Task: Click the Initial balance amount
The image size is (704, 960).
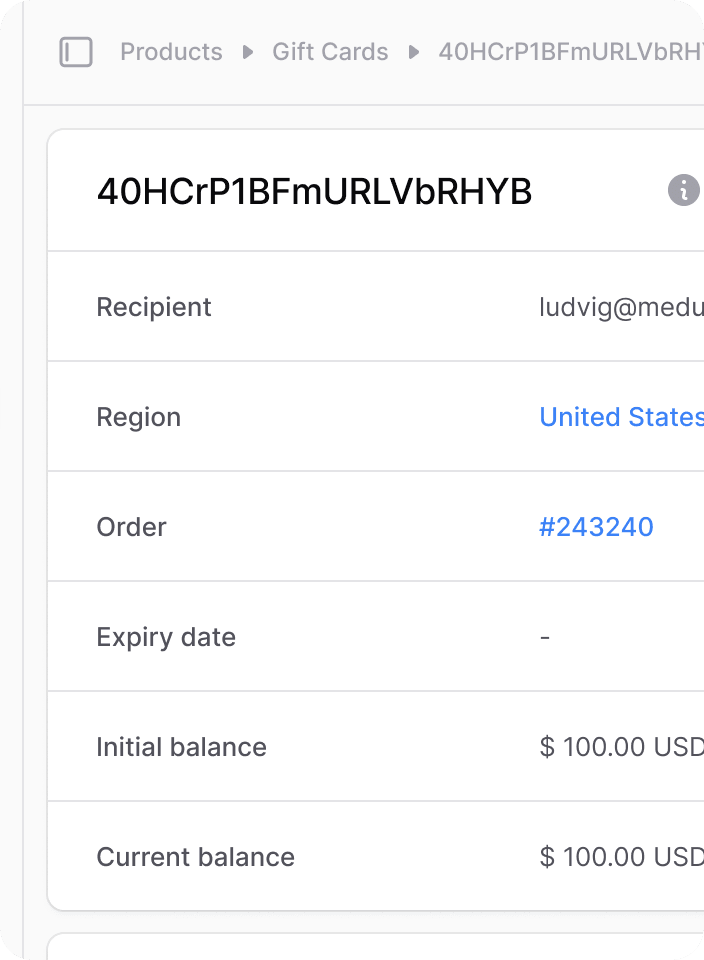Action: (x=620, y=747)
